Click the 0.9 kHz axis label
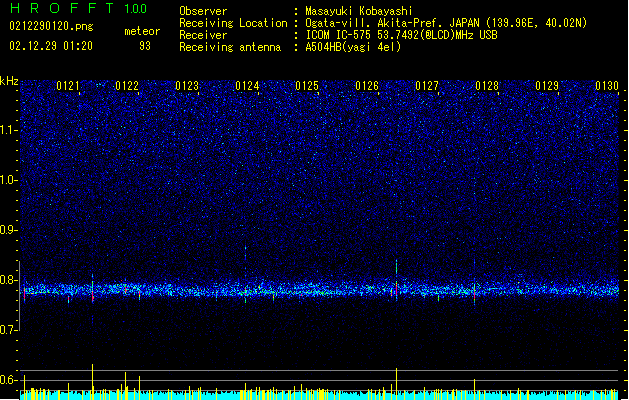Image resolution: width=629 pixels, height=400 pixels. (x=9, y=230)
